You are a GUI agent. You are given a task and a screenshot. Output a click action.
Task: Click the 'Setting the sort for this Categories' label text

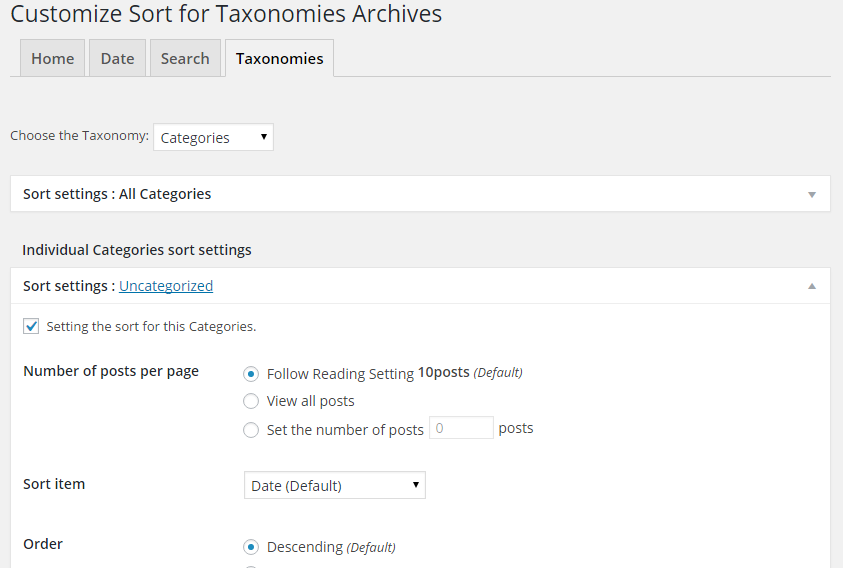click(x=151, y=326)
